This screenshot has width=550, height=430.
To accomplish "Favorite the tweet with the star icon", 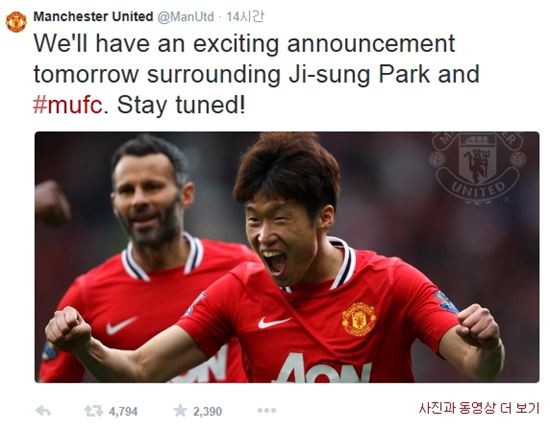I will tap(180, 410).
